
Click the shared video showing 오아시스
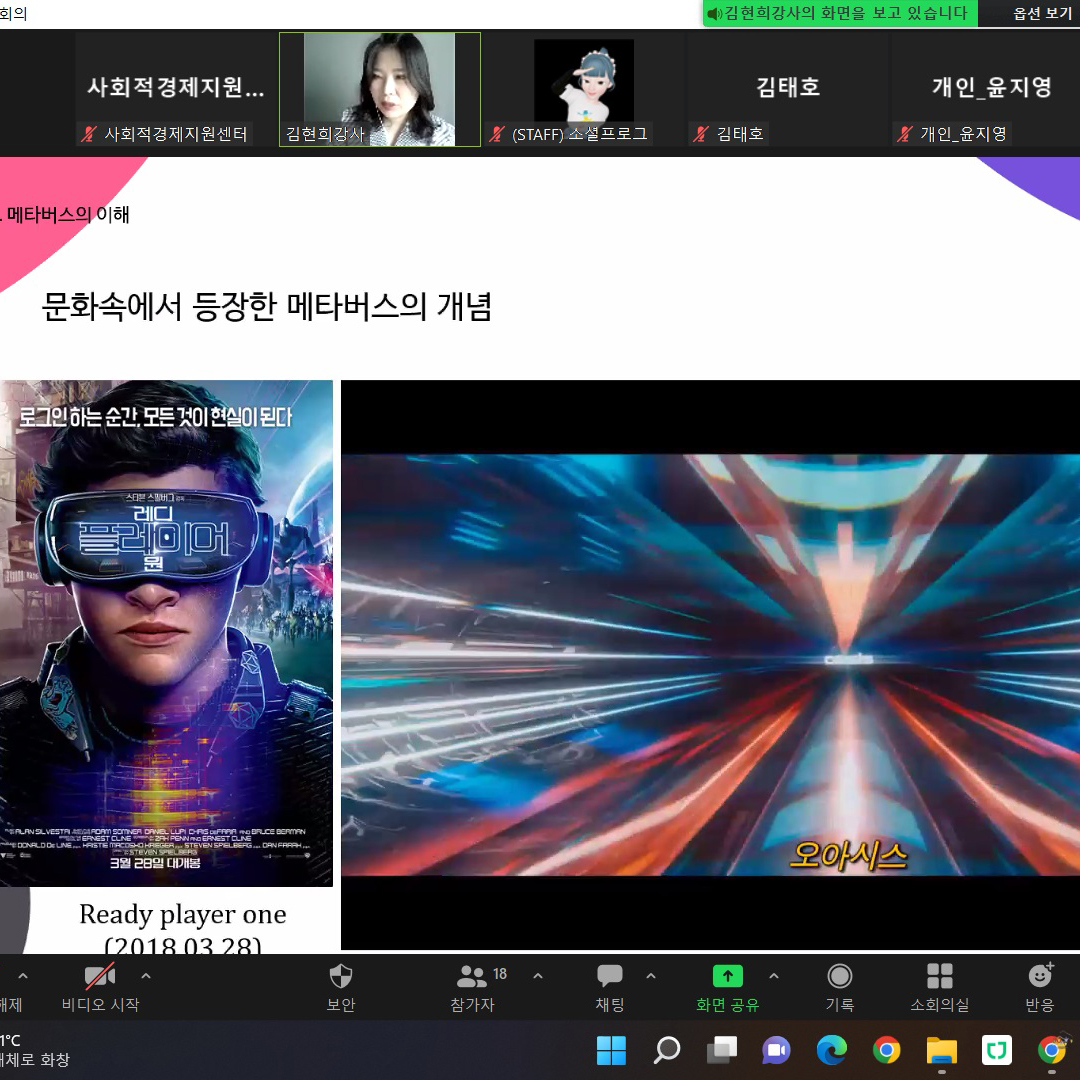710,665
